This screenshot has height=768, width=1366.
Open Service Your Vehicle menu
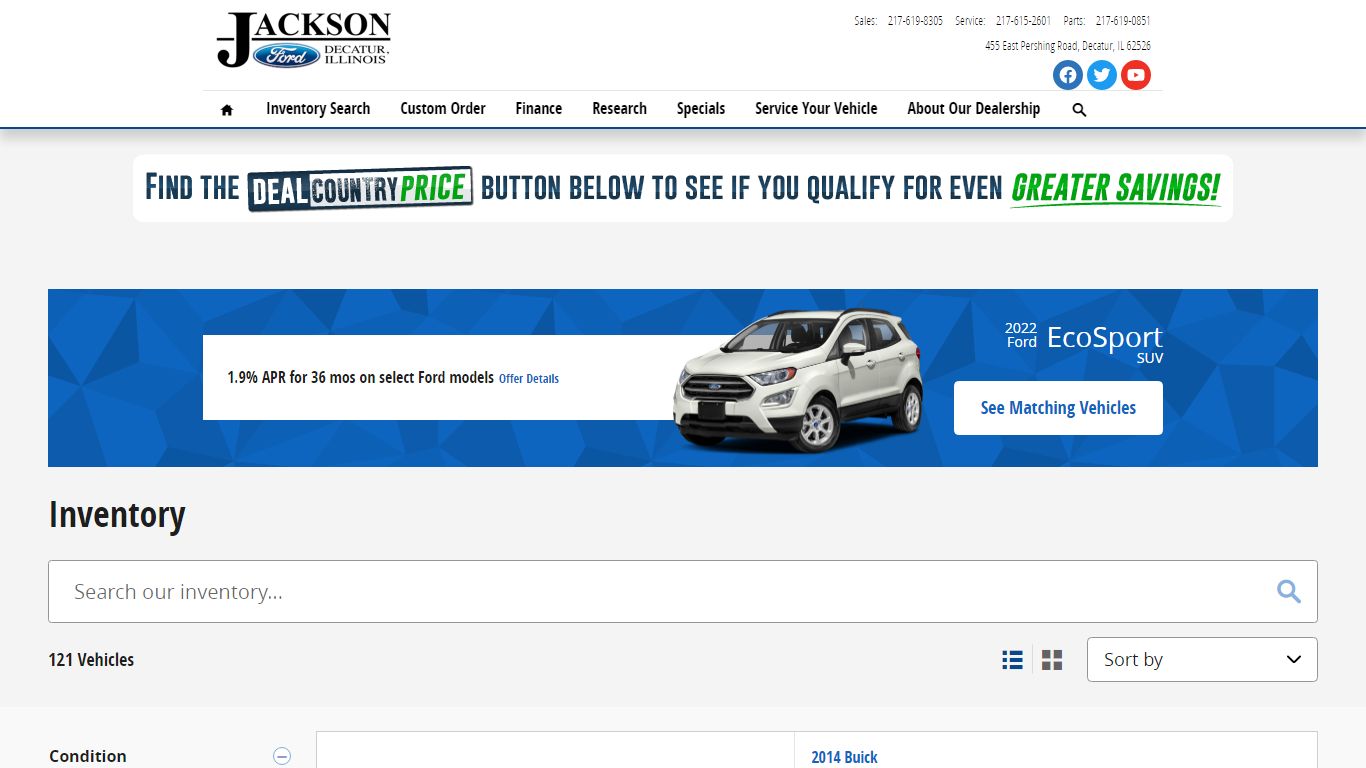coord(816,109)
